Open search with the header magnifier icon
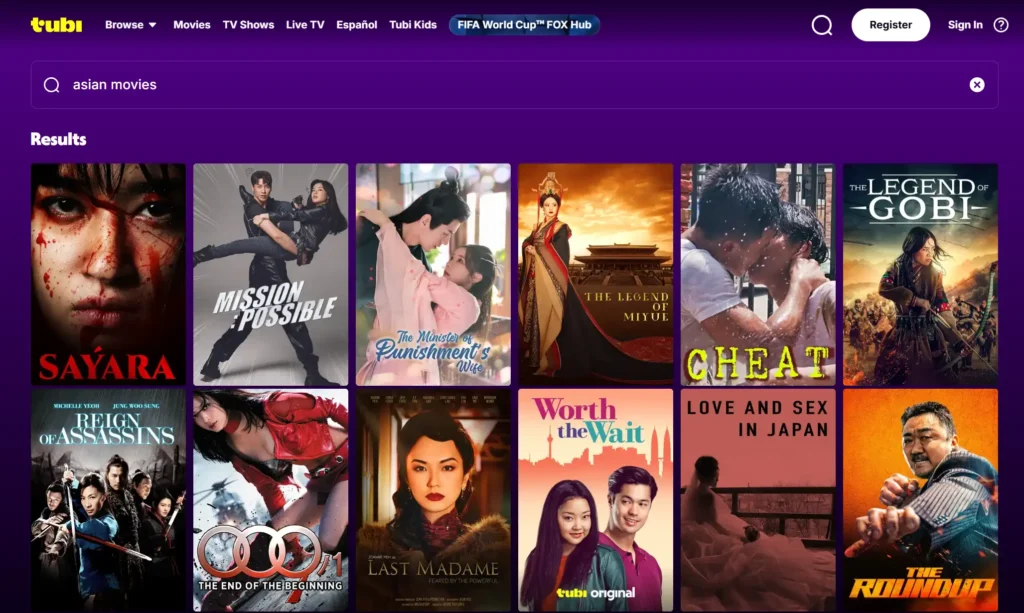 822,25
